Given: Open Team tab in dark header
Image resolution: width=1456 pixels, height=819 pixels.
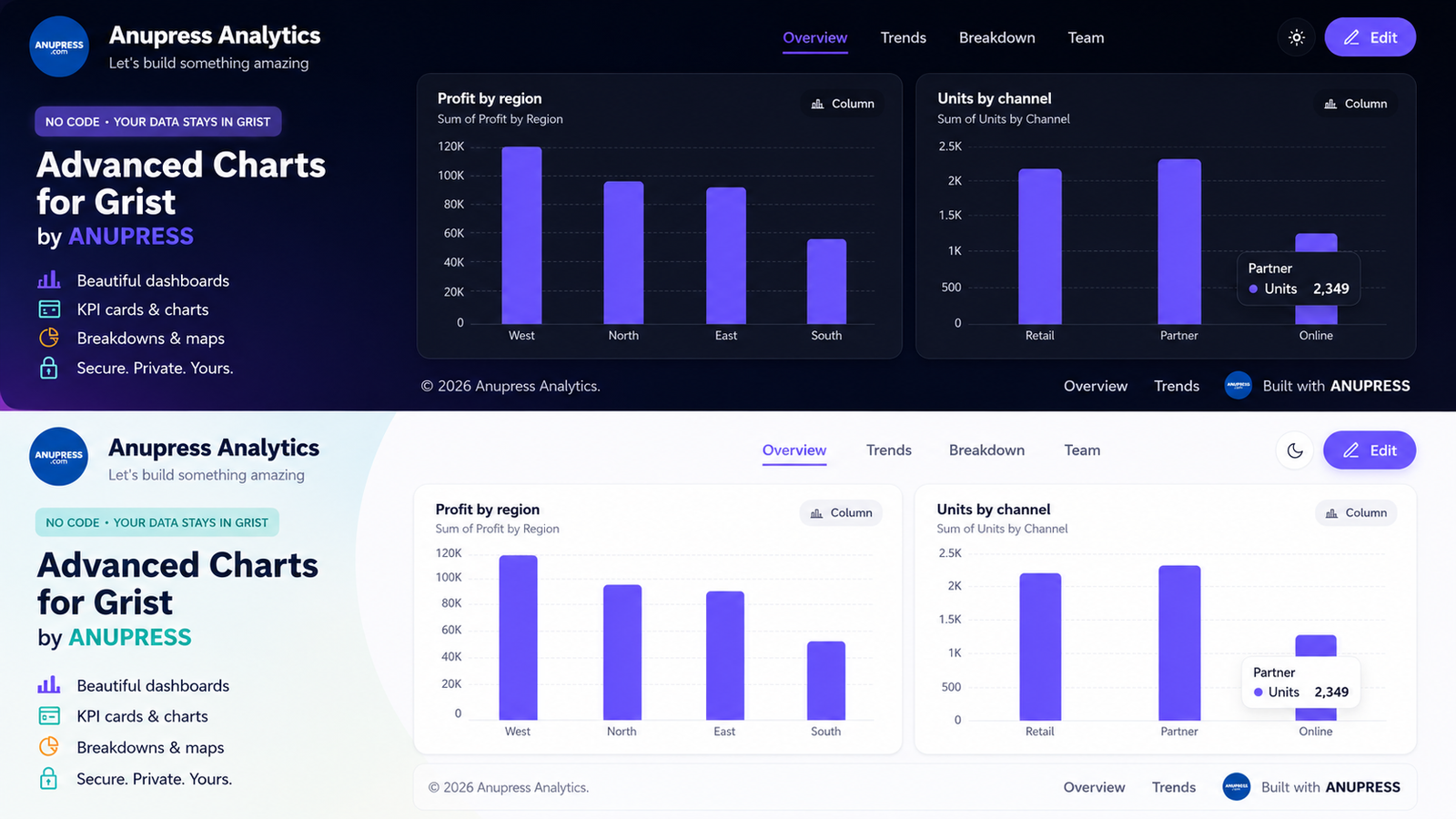Looking at the screenshot, I should [x=1086, y=37].
